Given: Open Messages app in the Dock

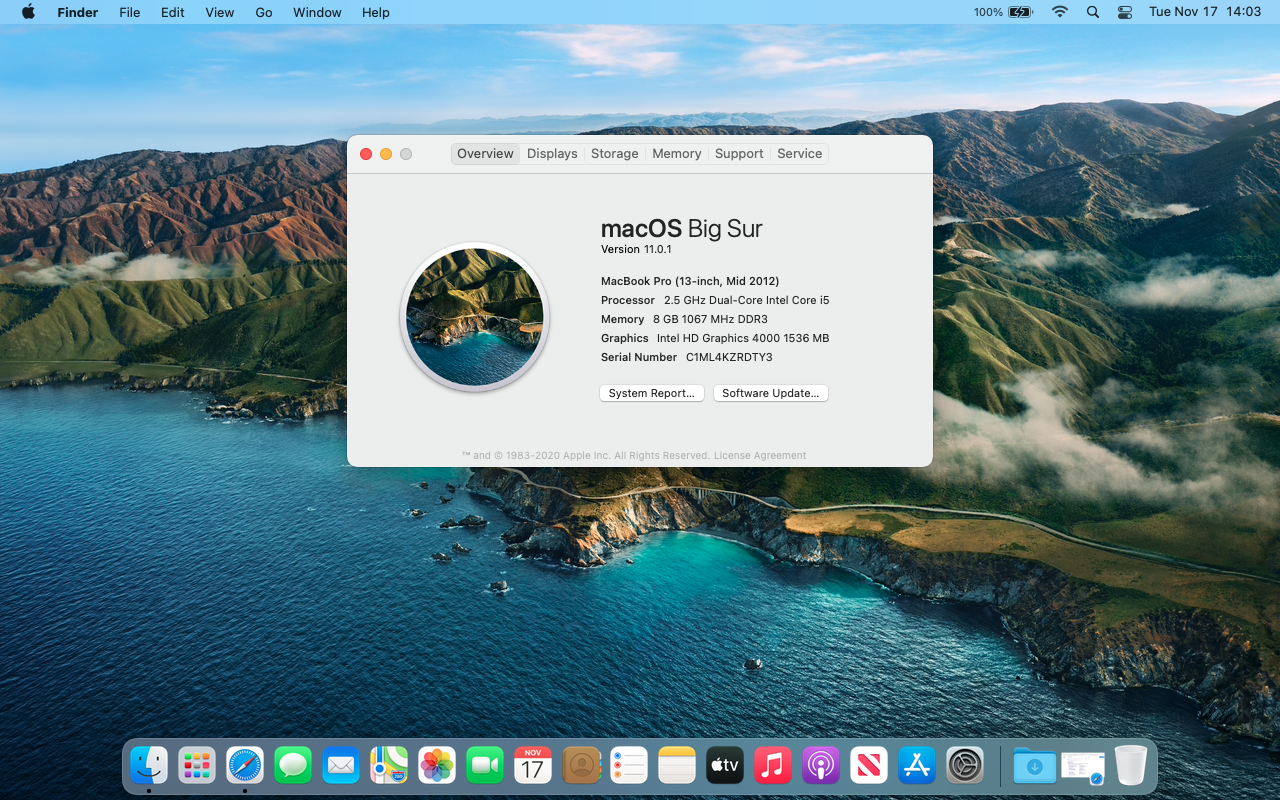Looking at the screenshot, I should tap(293, 766).
